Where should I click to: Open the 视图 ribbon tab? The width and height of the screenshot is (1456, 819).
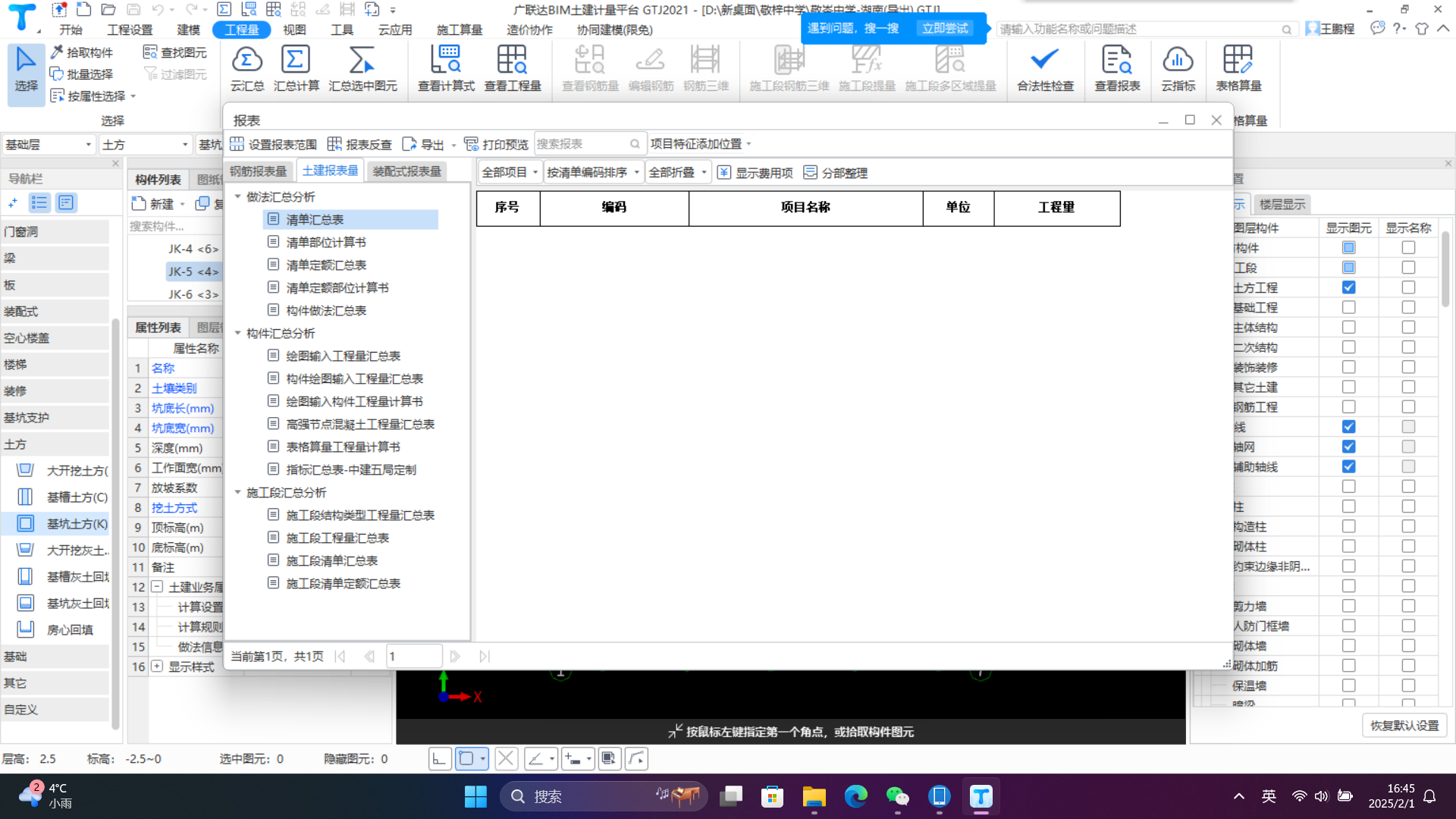[294, 30]
